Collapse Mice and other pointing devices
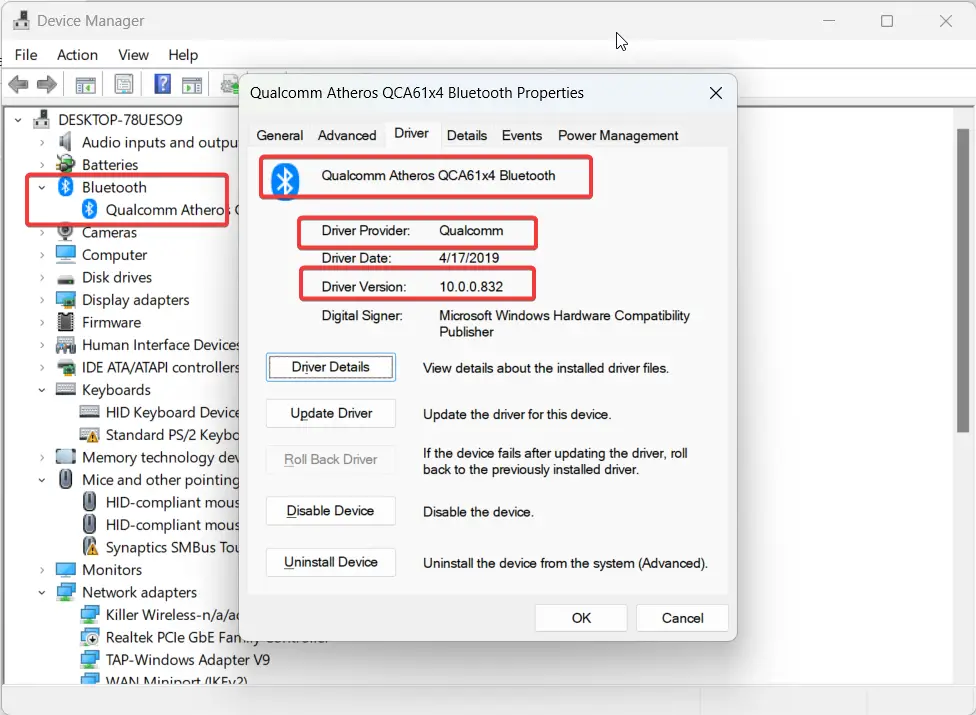The image size is (976, 715). click(42, 480)
